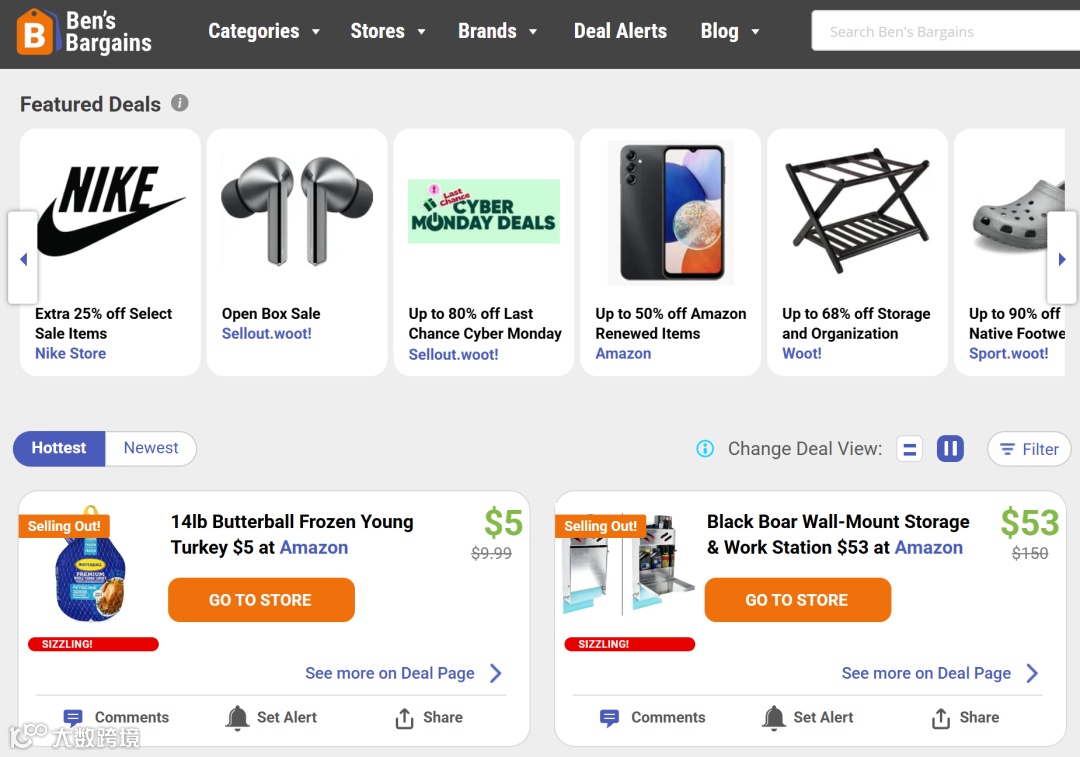Screen dimensions: 1080x757
Task: Click Share icon on Black Boar deal
Action: point(941,718)
